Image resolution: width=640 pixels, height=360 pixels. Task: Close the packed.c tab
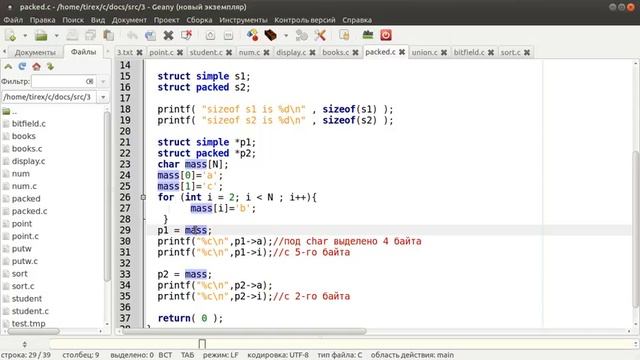click(x=402, y=52)
